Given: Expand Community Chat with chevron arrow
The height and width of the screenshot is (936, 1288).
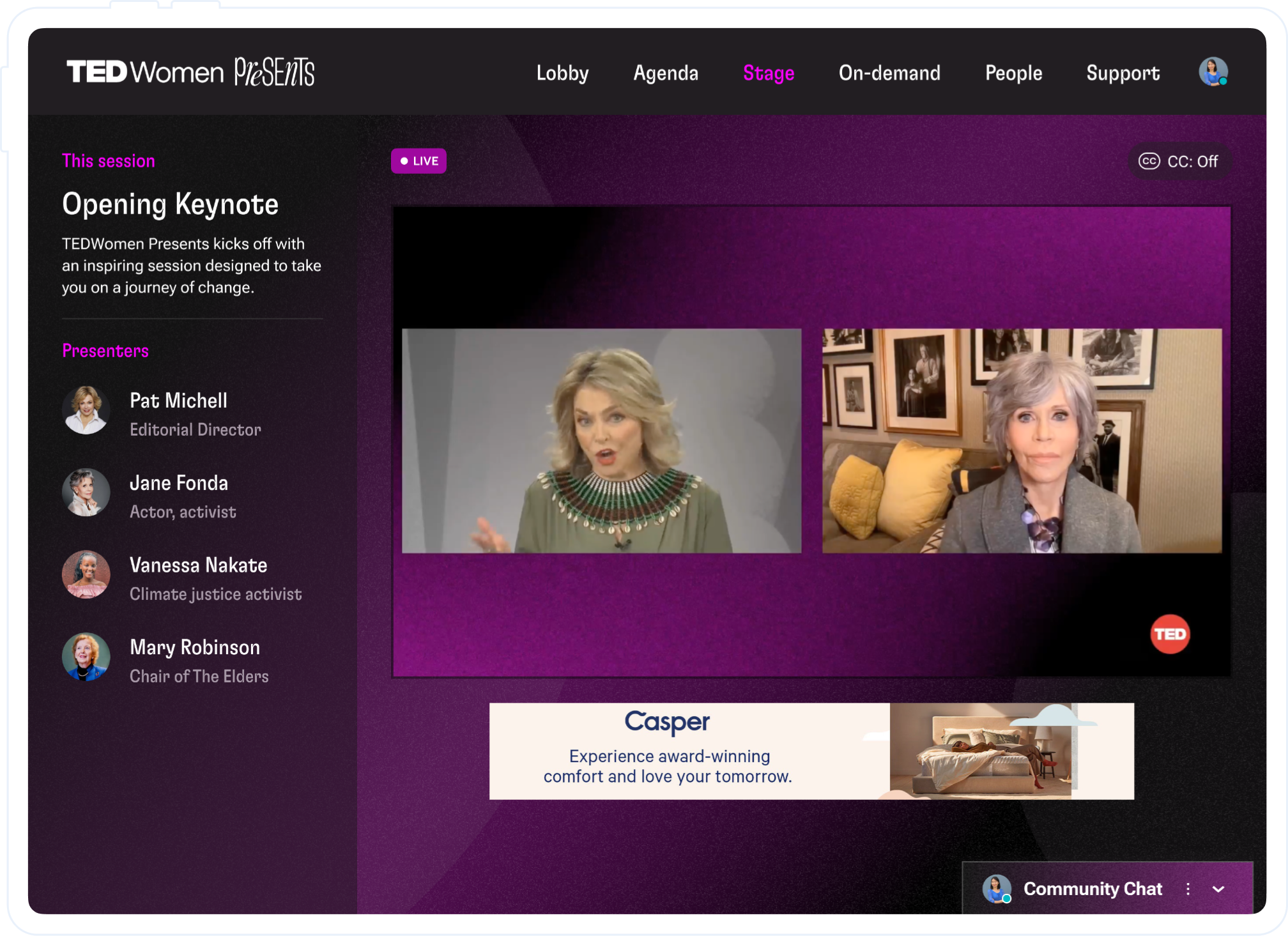Looking at the screenshot, I should pyautogui.click(x=1218, y=889).
